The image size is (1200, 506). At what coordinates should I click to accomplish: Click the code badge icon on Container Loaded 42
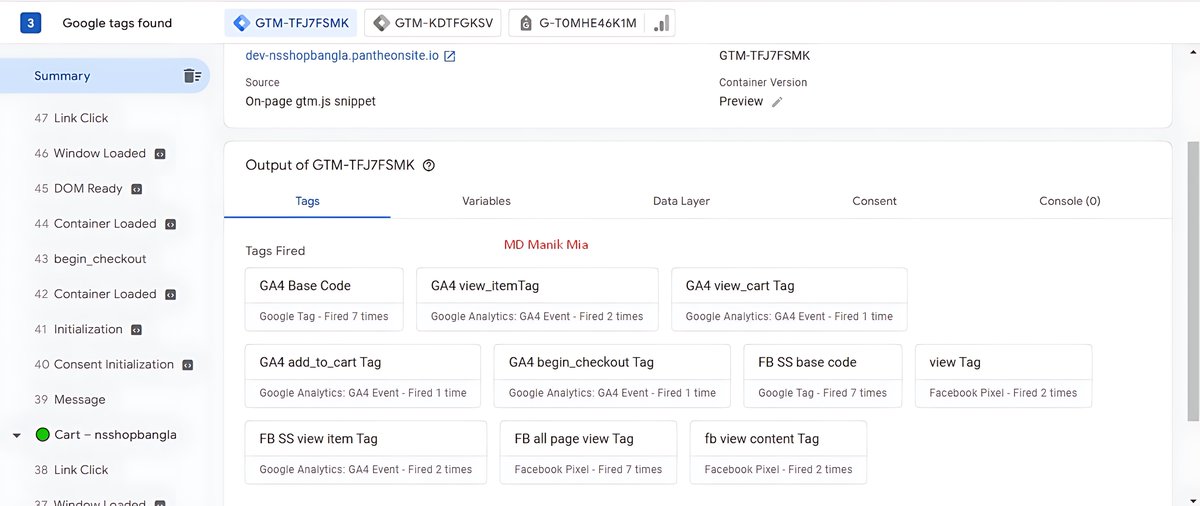point(170,295)
